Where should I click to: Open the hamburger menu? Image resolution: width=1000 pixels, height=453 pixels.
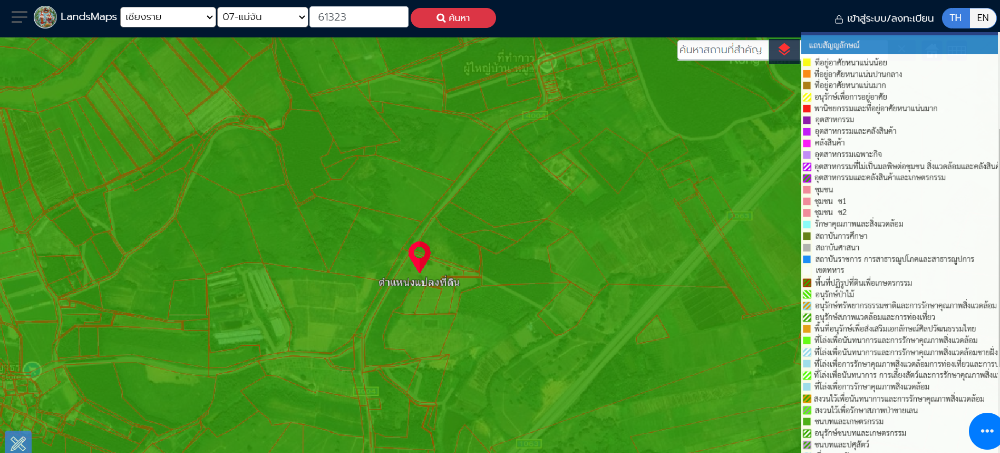click(x=19, y=17)
